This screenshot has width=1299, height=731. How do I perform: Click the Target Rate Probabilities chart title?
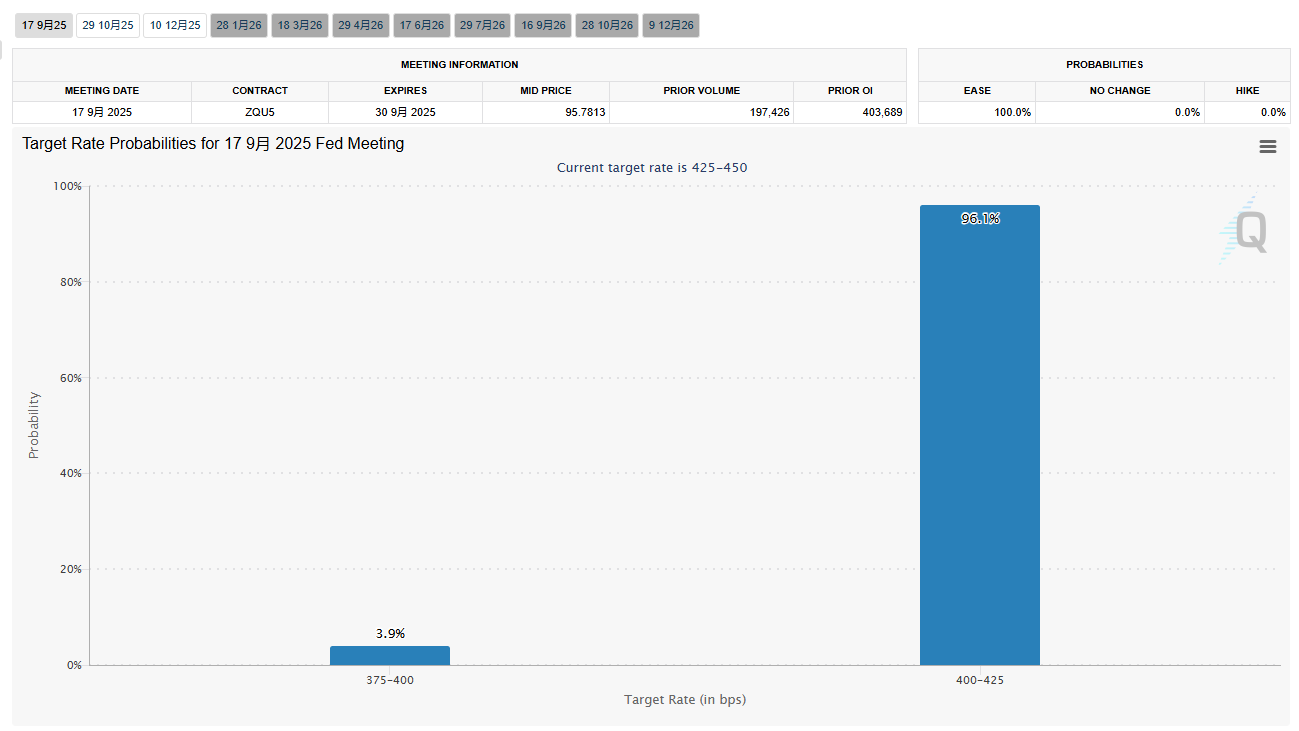pyautogui.click(x=213, y=144)
